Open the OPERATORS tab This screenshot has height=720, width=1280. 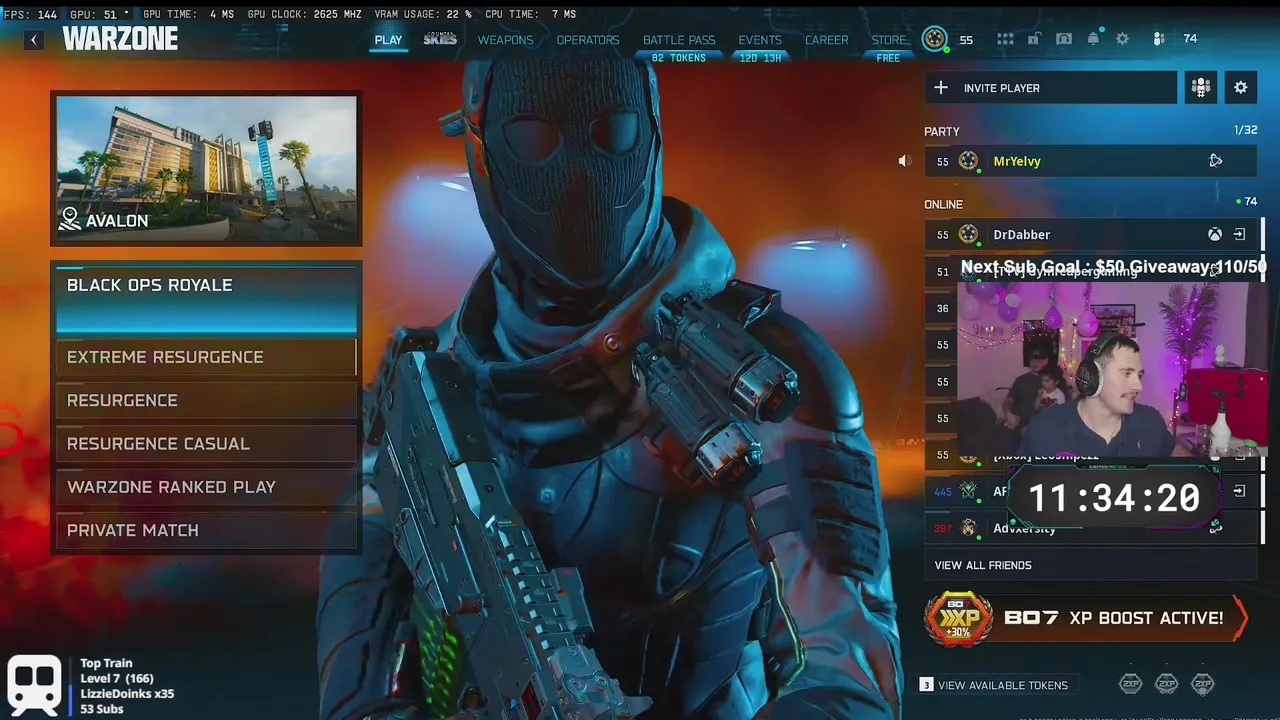588,40
